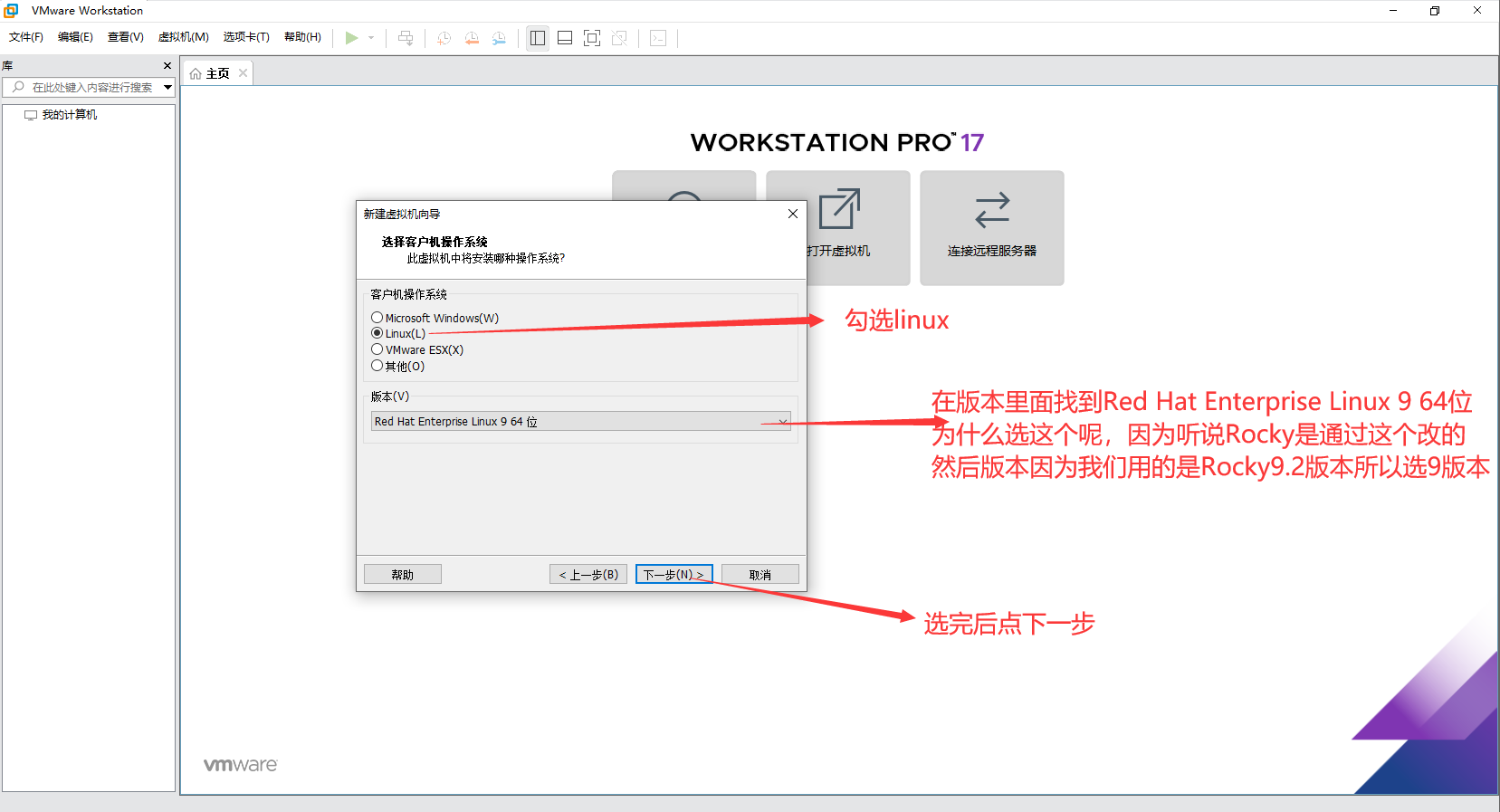Click the 打开虚拟机 tile
This screenshot has height=812, width=1500.
click(x=838, y=228)
